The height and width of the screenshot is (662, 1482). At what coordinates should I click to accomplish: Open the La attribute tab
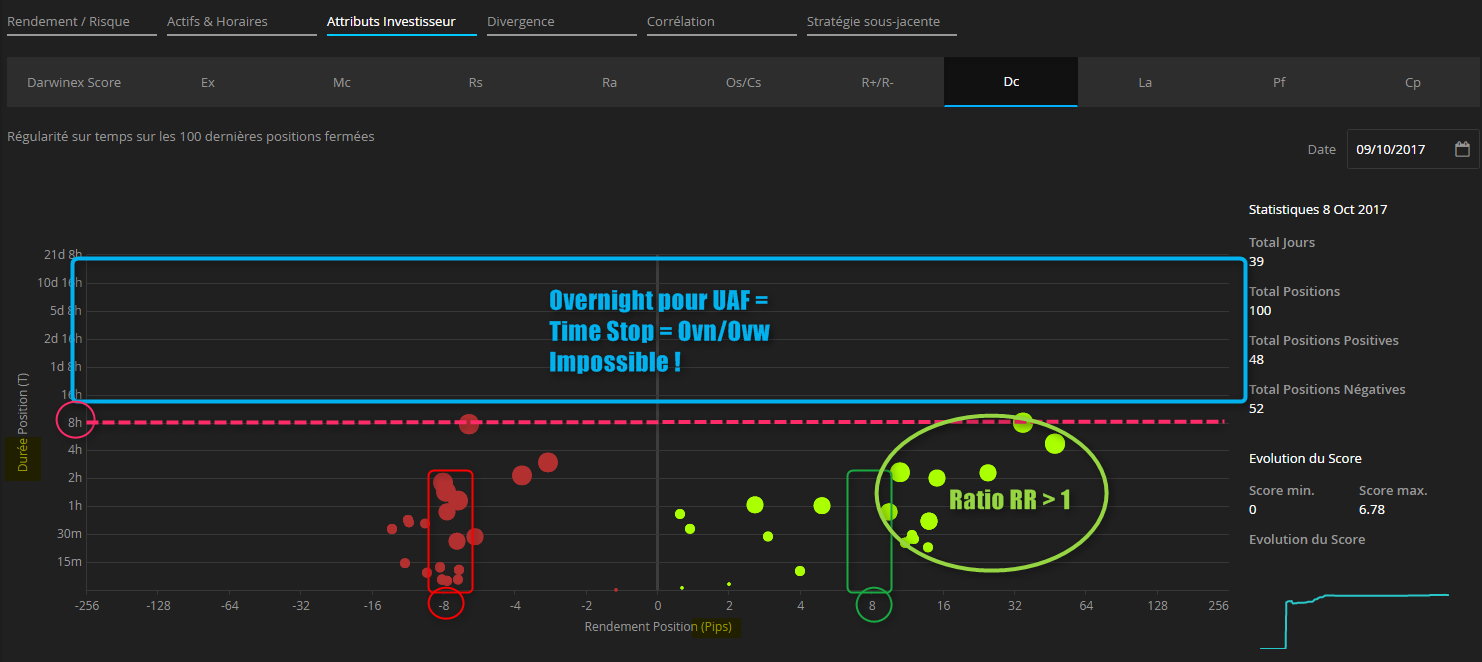coord(1145,82)
